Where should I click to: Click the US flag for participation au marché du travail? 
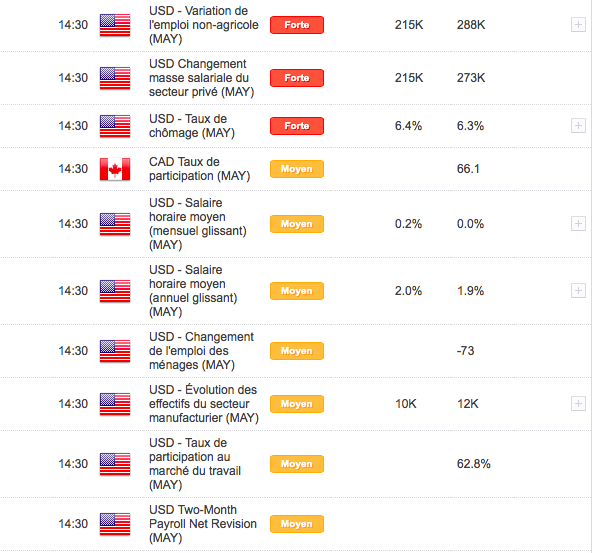115,464
